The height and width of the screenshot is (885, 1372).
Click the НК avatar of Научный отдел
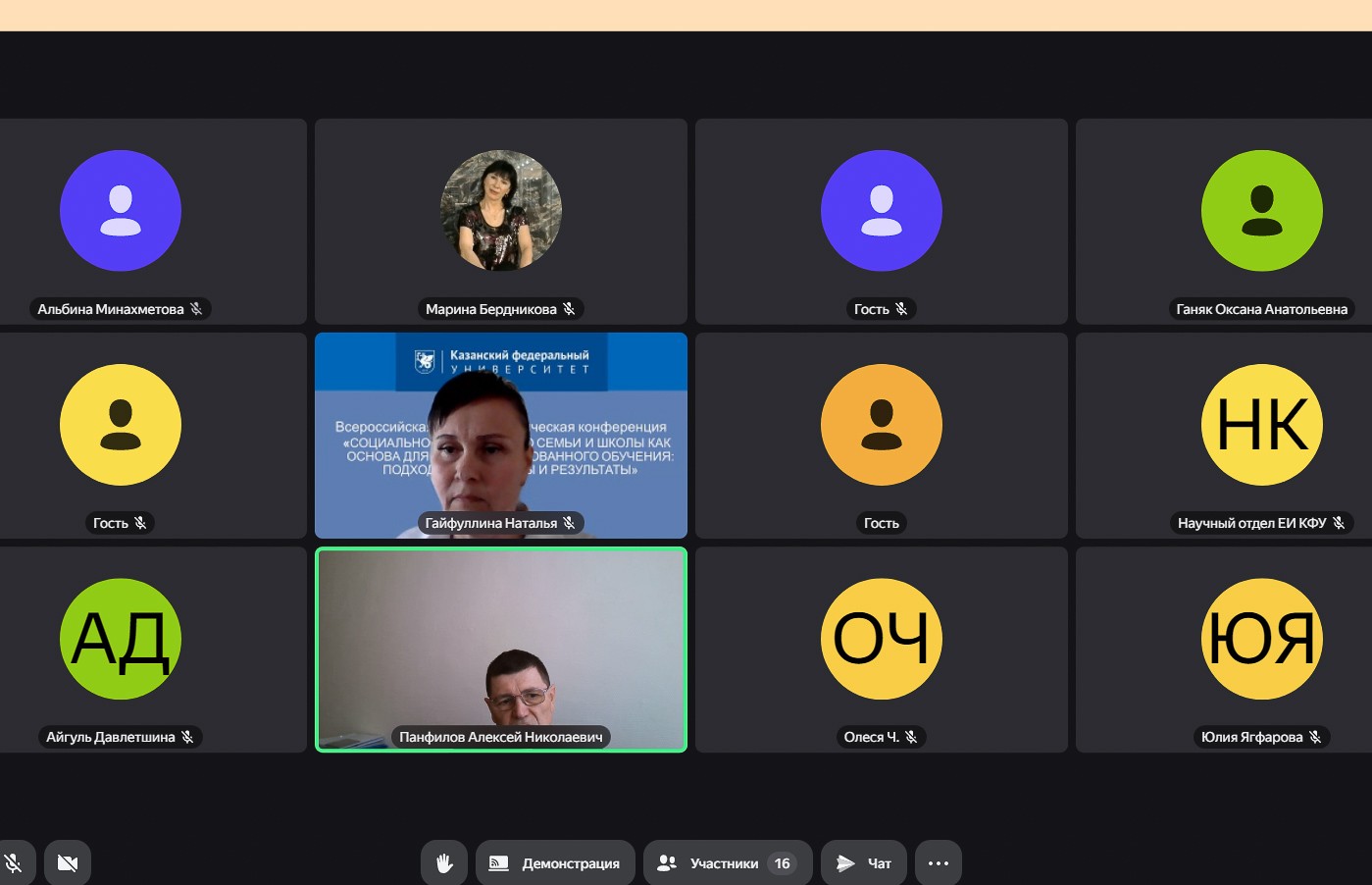tap(1262, 425)
